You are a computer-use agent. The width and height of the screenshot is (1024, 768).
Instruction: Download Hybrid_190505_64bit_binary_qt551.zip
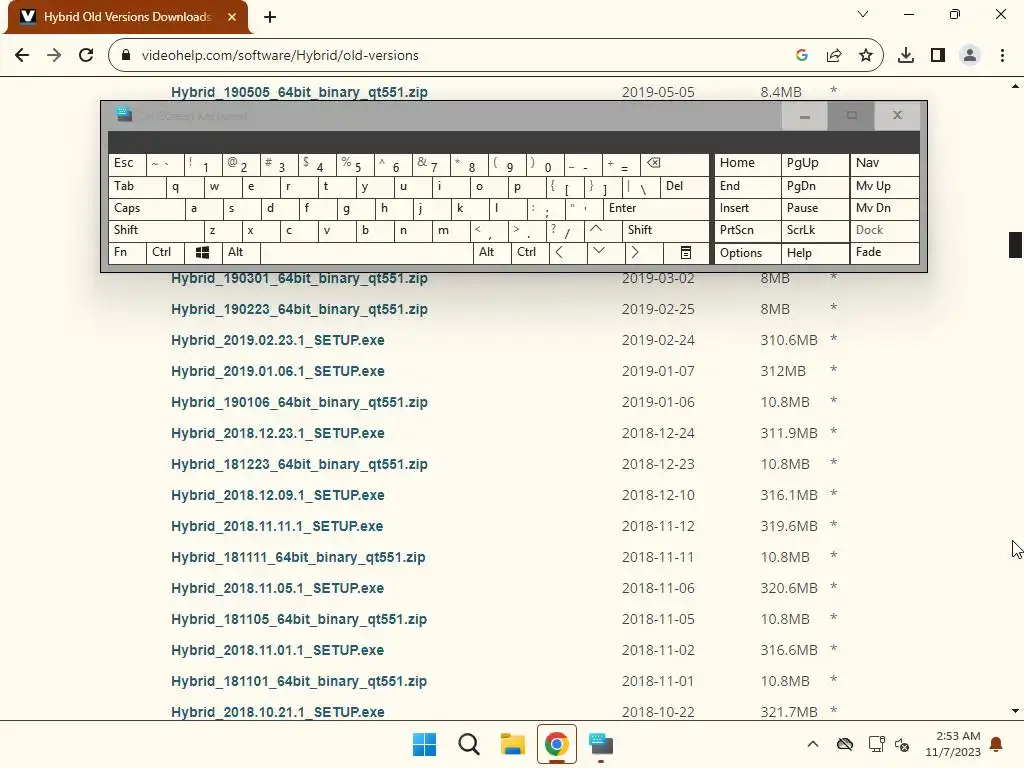tap(299, 92)
